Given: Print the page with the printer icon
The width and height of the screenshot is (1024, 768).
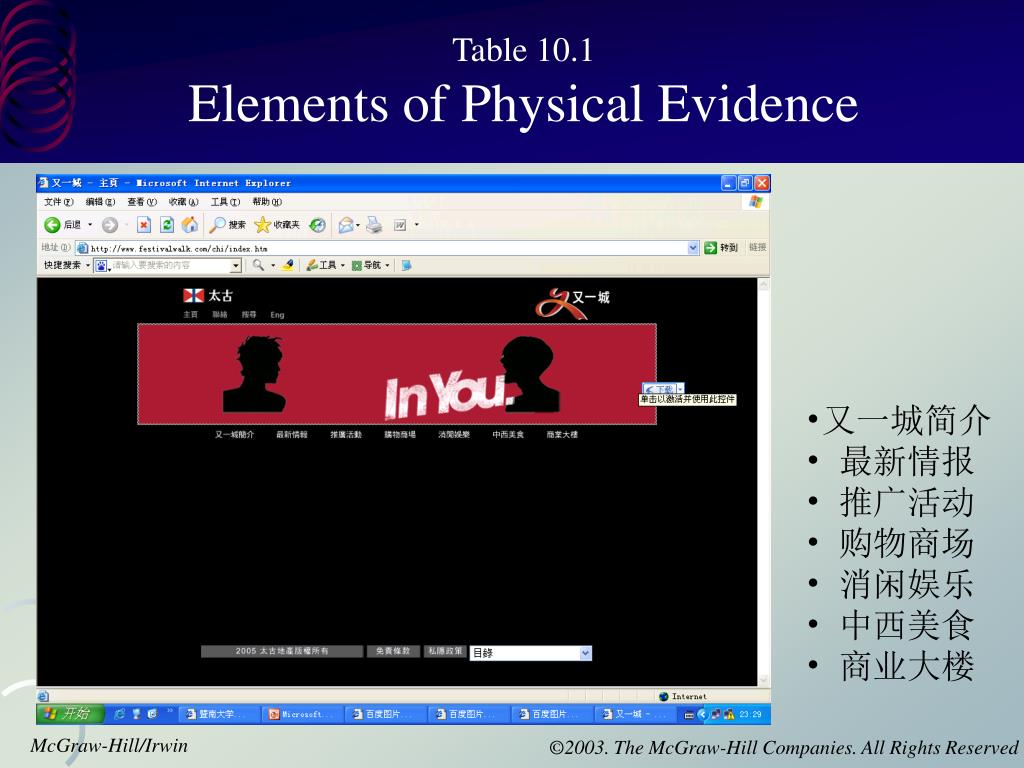Looking at the screenshot, I should 374,225.
